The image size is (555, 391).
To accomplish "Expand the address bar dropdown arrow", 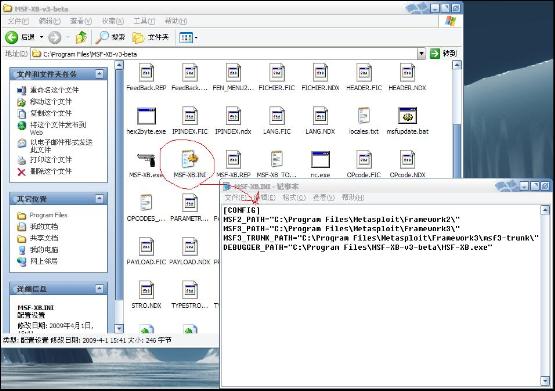I will pyautogui.click(x=421, y=54).
